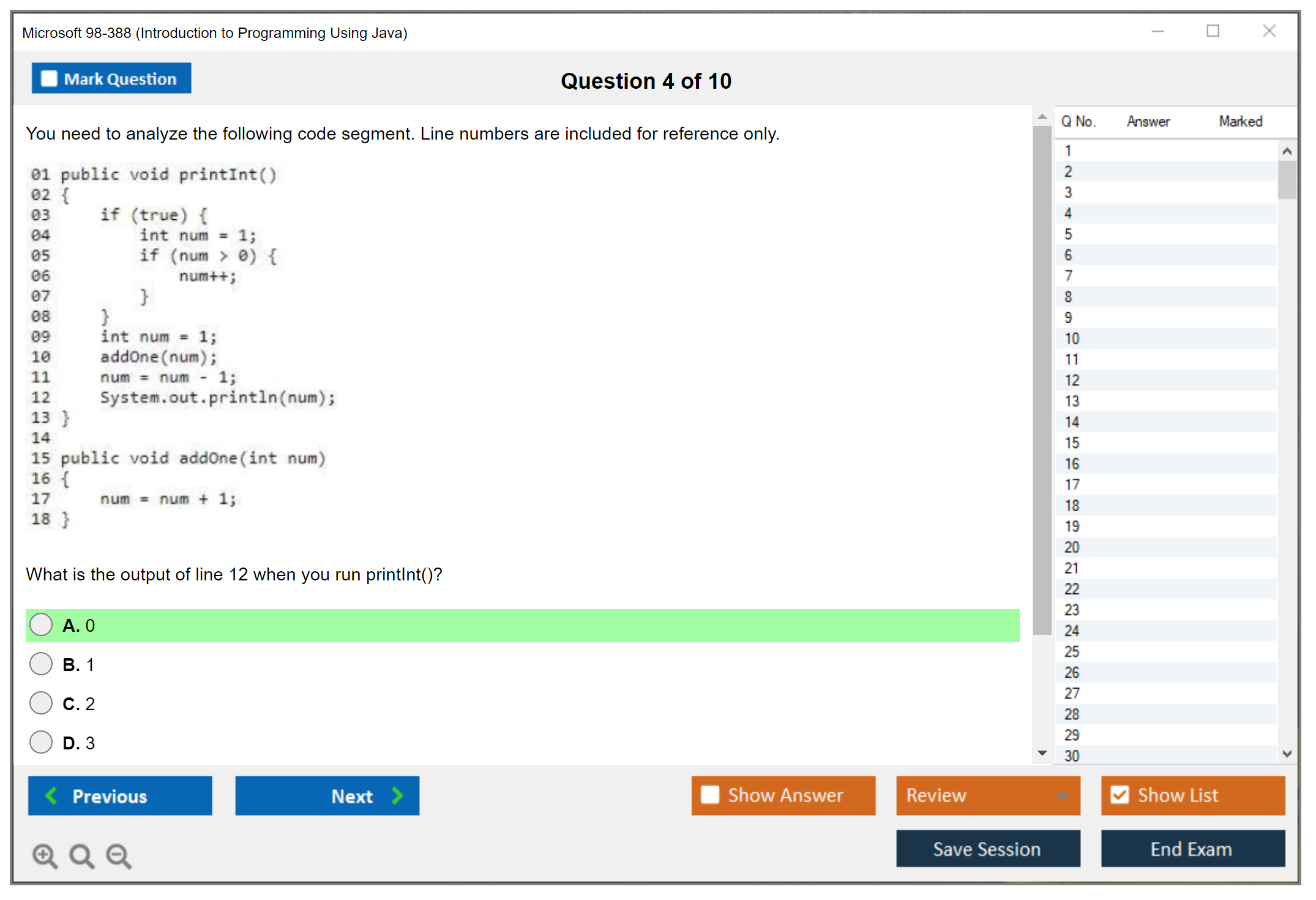Click the reset zoom magnifier icon
The height and width of the screenshot is (900, 1316).
[81, 855]
